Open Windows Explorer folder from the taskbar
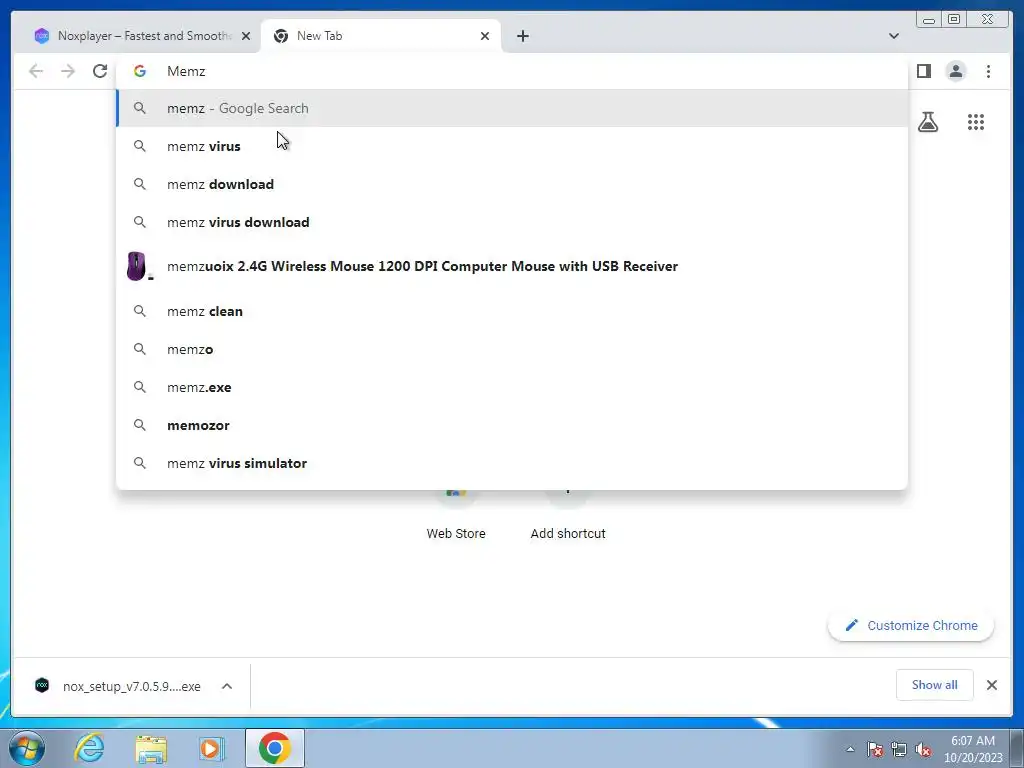The image size is (1024, 768). pyautogui.click(x=151, y=748)
